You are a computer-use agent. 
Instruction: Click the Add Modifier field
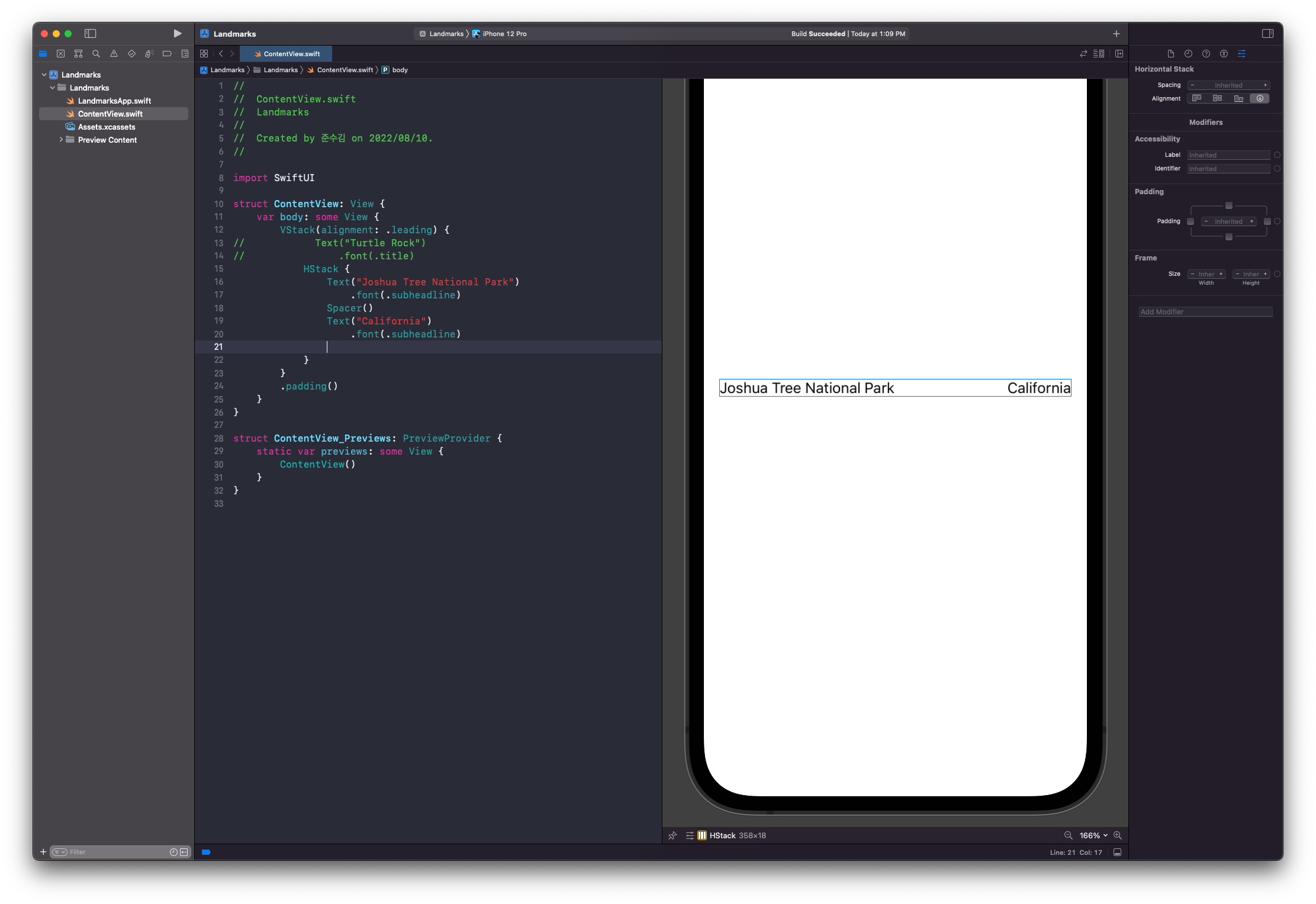click(1205, 312)
